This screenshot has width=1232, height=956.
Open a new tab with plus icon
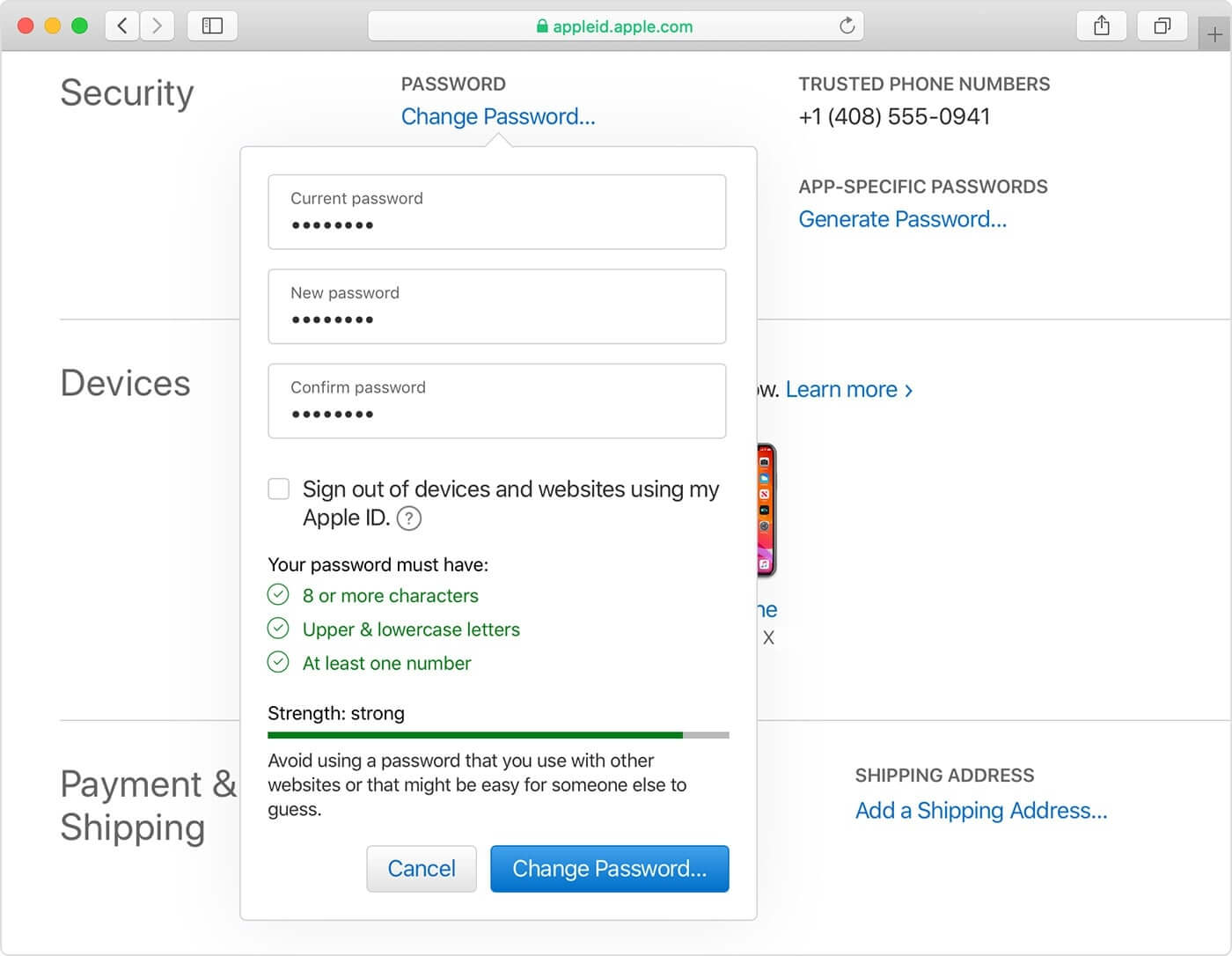[x=1214, y=34]
